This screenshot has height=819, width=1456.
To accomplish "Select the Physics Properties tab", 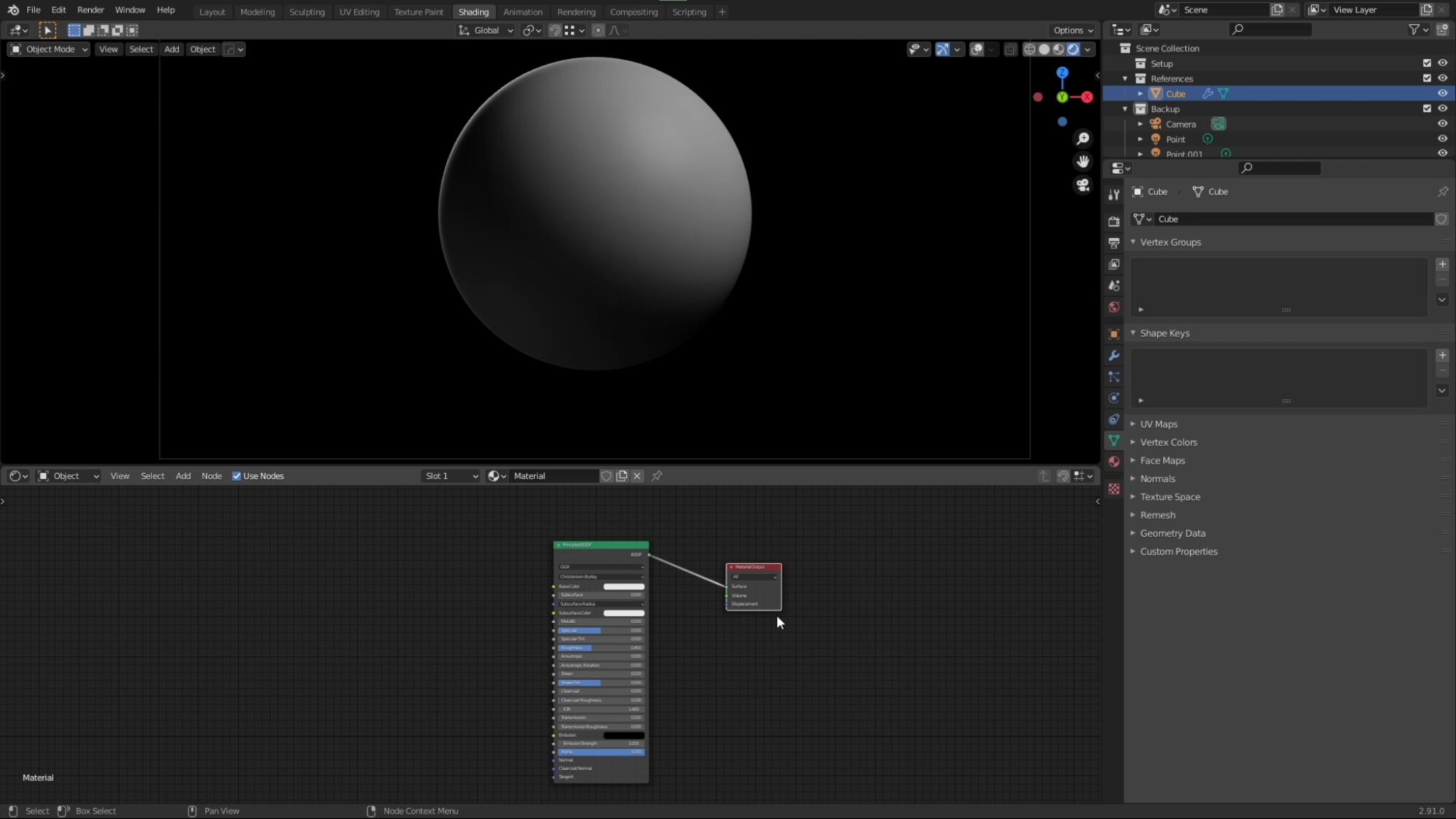I will tap(1114, 397).
